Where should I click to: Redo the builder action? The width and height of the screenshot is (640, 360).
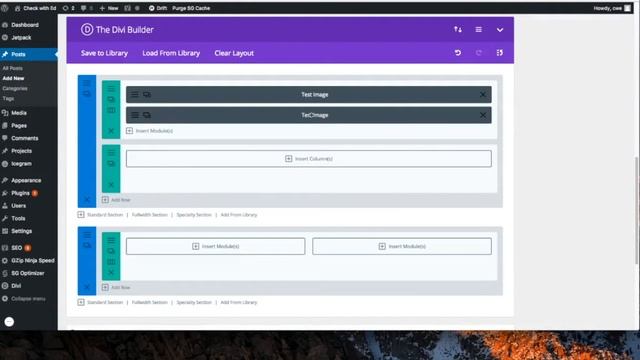[x=478, y=53]
